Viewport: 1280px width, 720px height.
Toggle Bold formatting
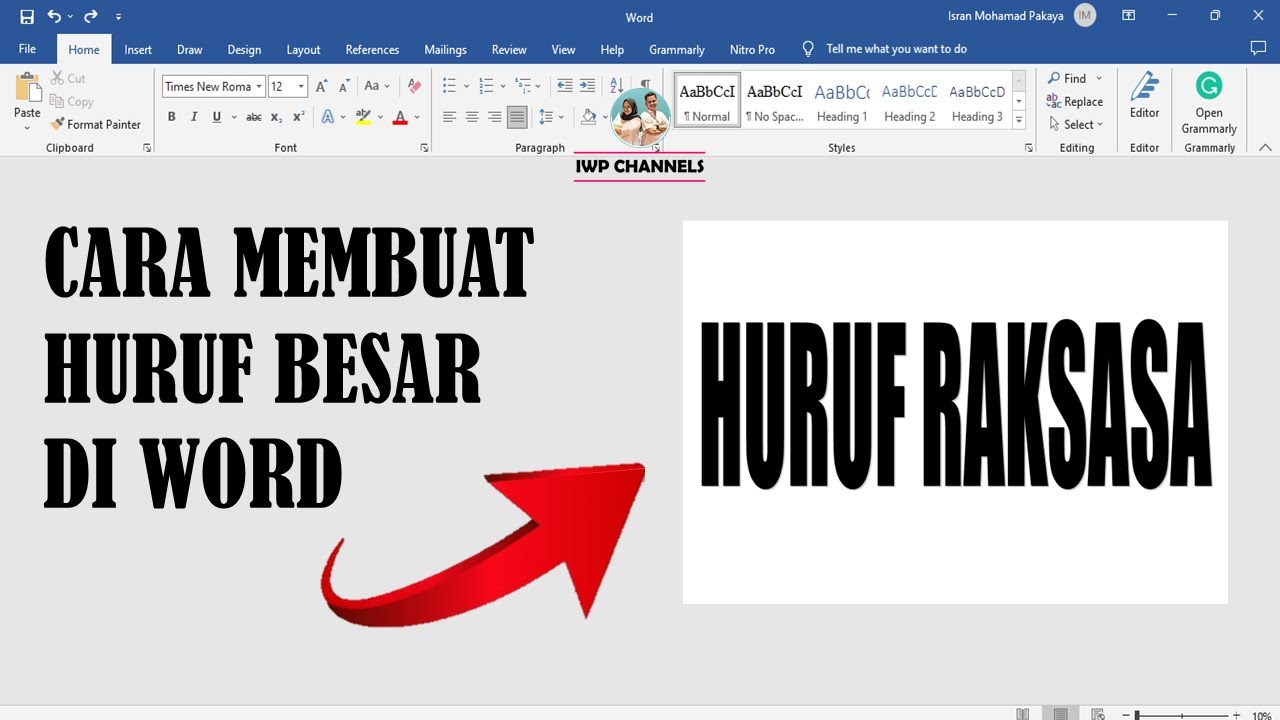(171, 117)
